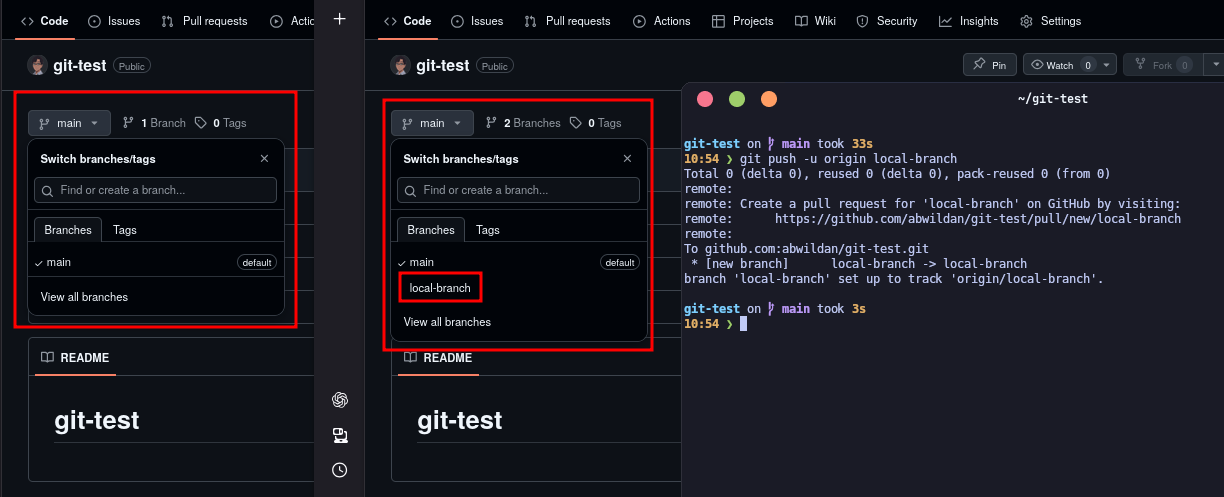Toggle the main branch dropdown in the right page

click(x=432, y=123)
